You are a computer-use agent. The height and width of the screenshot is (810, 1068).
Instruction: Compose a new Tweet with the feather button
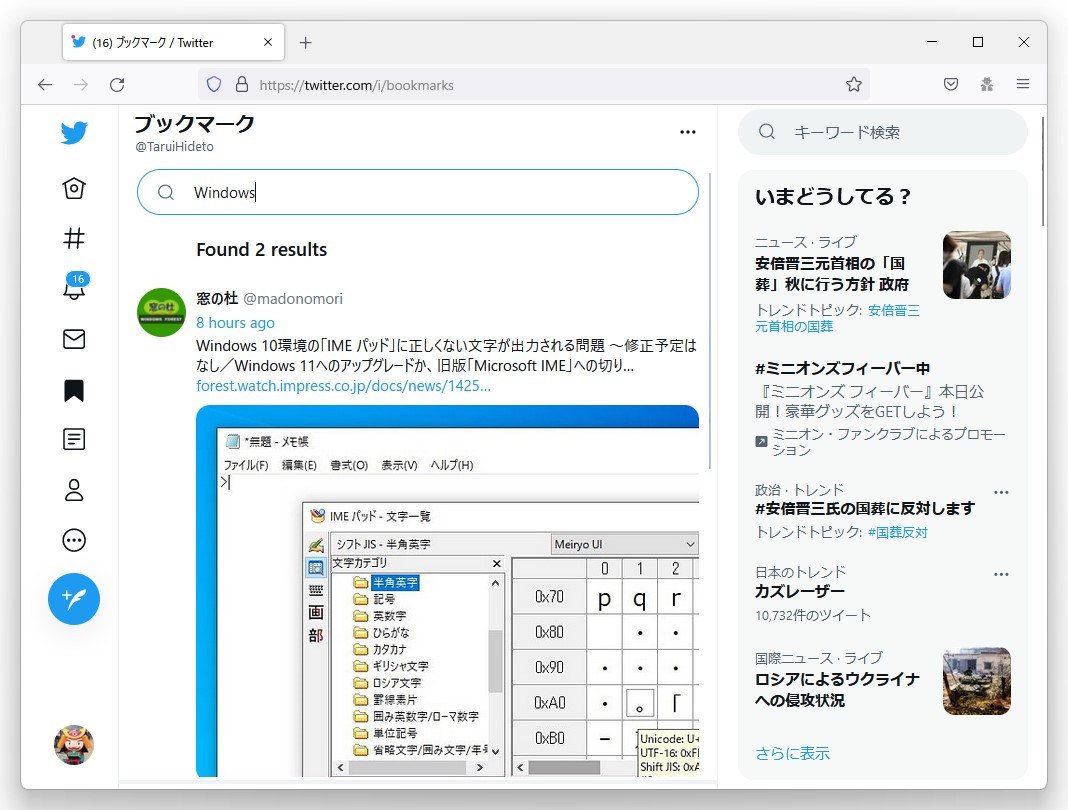74,599
